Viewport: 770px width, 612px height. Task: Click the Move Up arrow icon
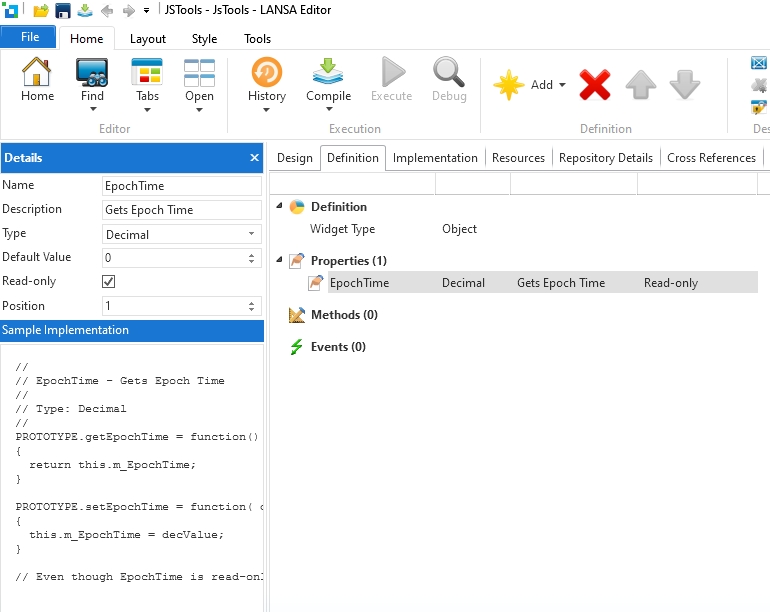point(640,85)
